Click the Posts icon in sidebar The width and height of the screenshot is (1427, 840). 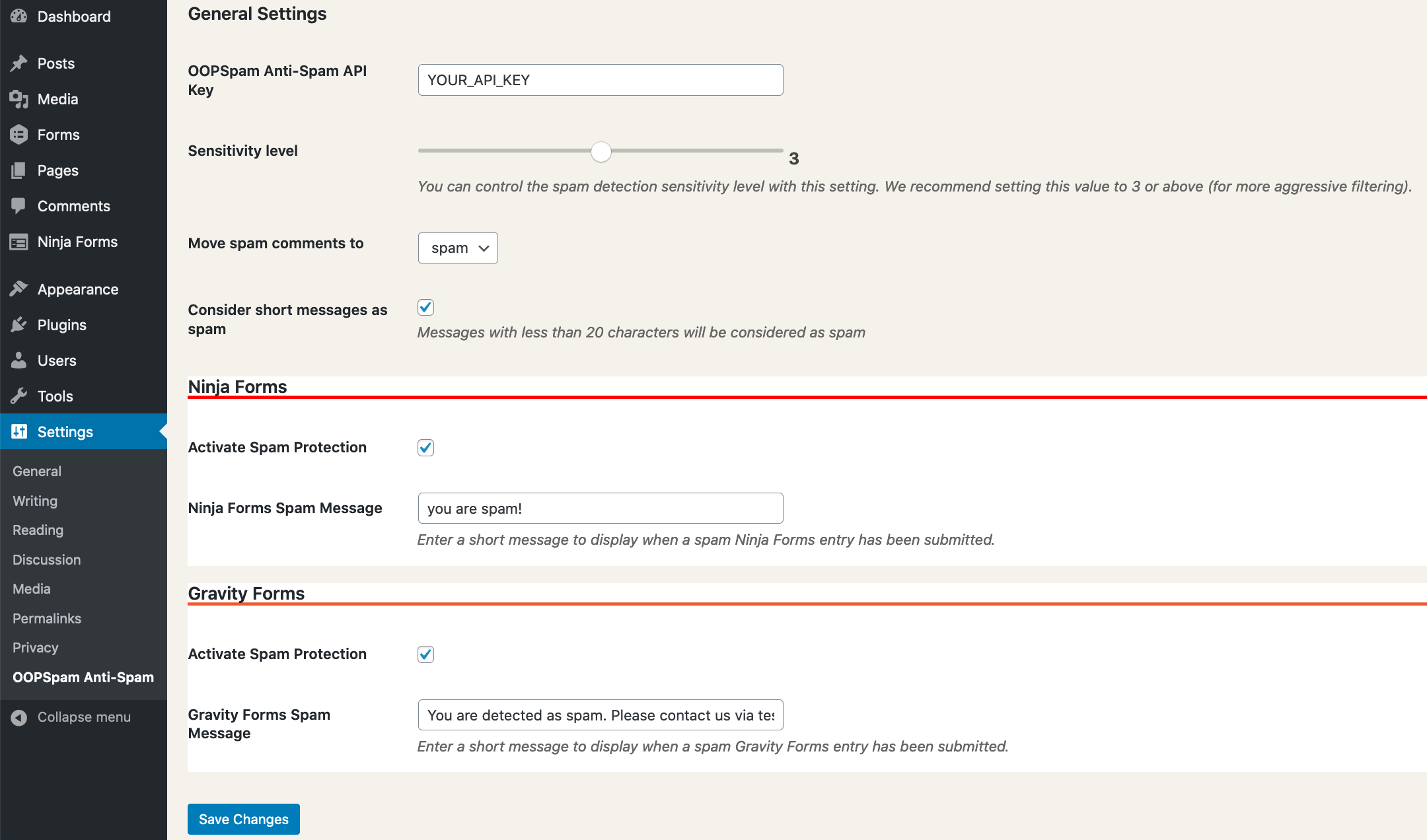click(20, 63)
